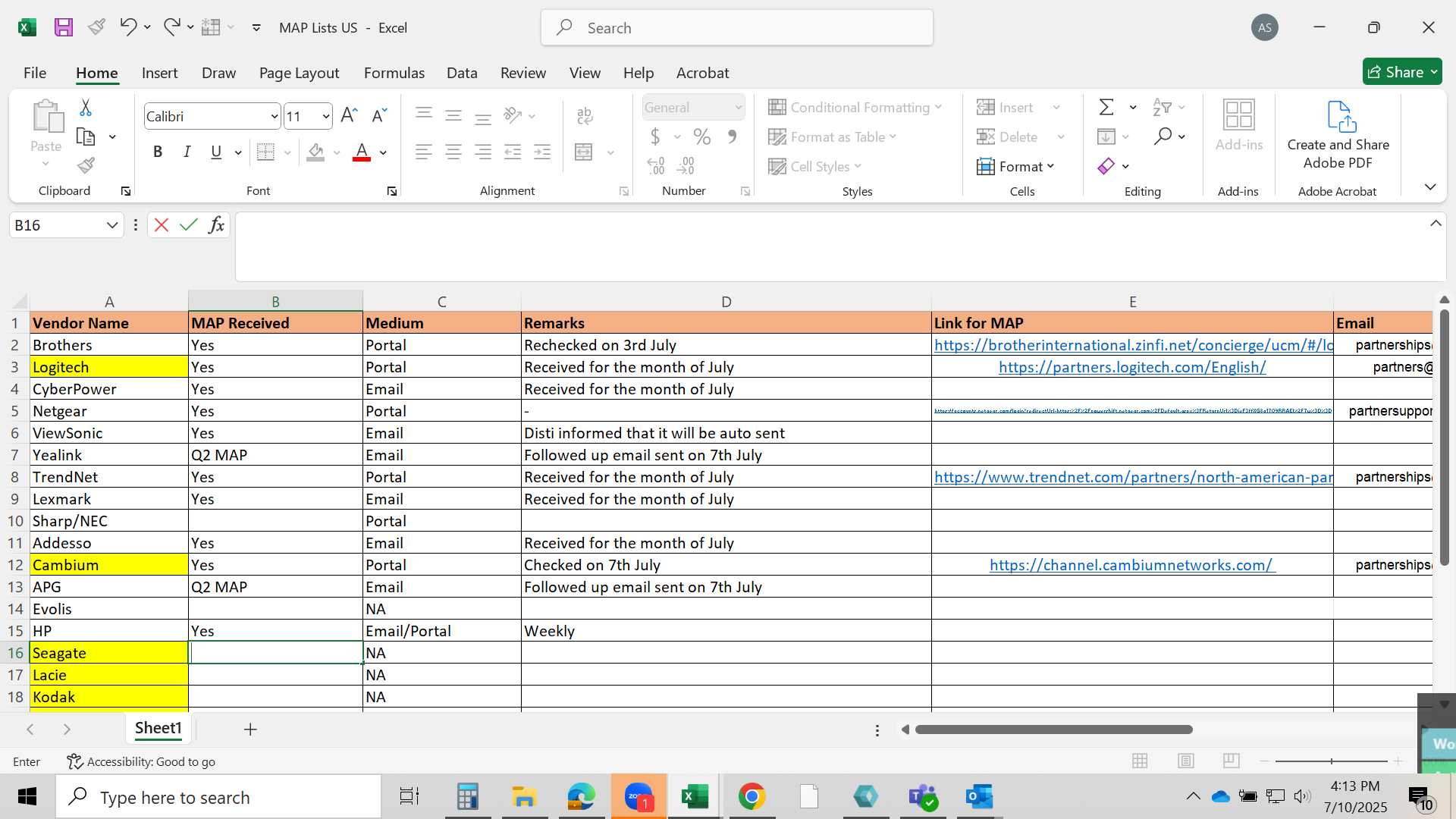Cancel cell entry with X
Screen dimensions: 1456x819
coord(161,224)
